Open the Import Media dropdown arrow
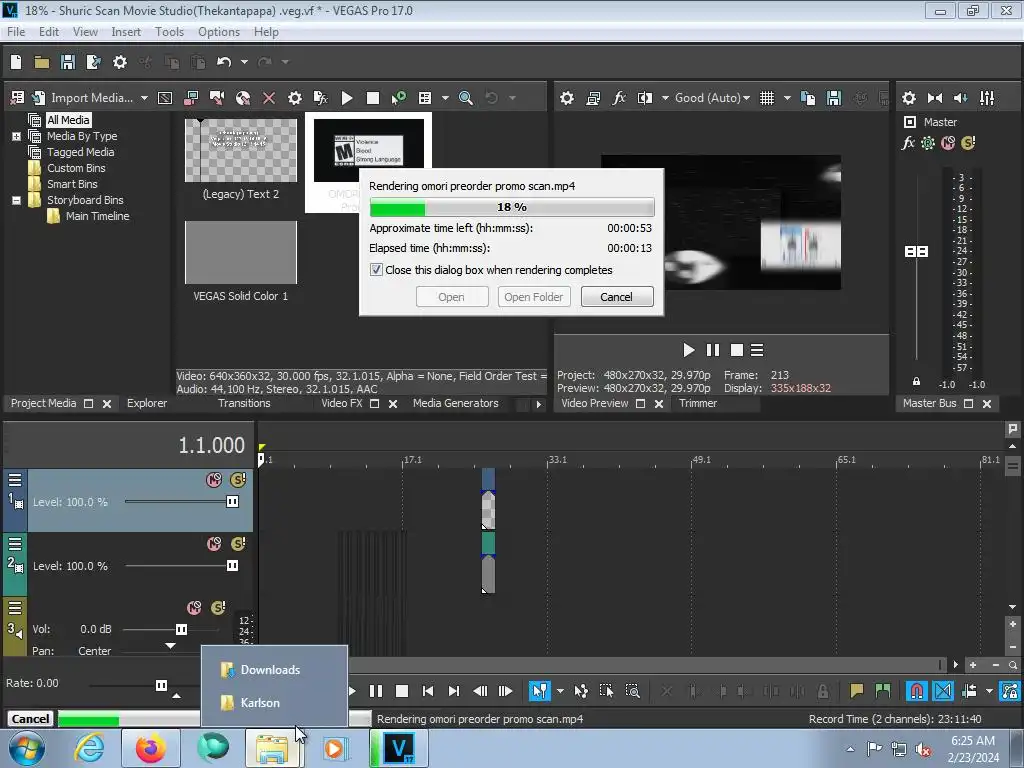This screenshot has height=768, width=1024. pyautogui.click(x=144, y=98)
